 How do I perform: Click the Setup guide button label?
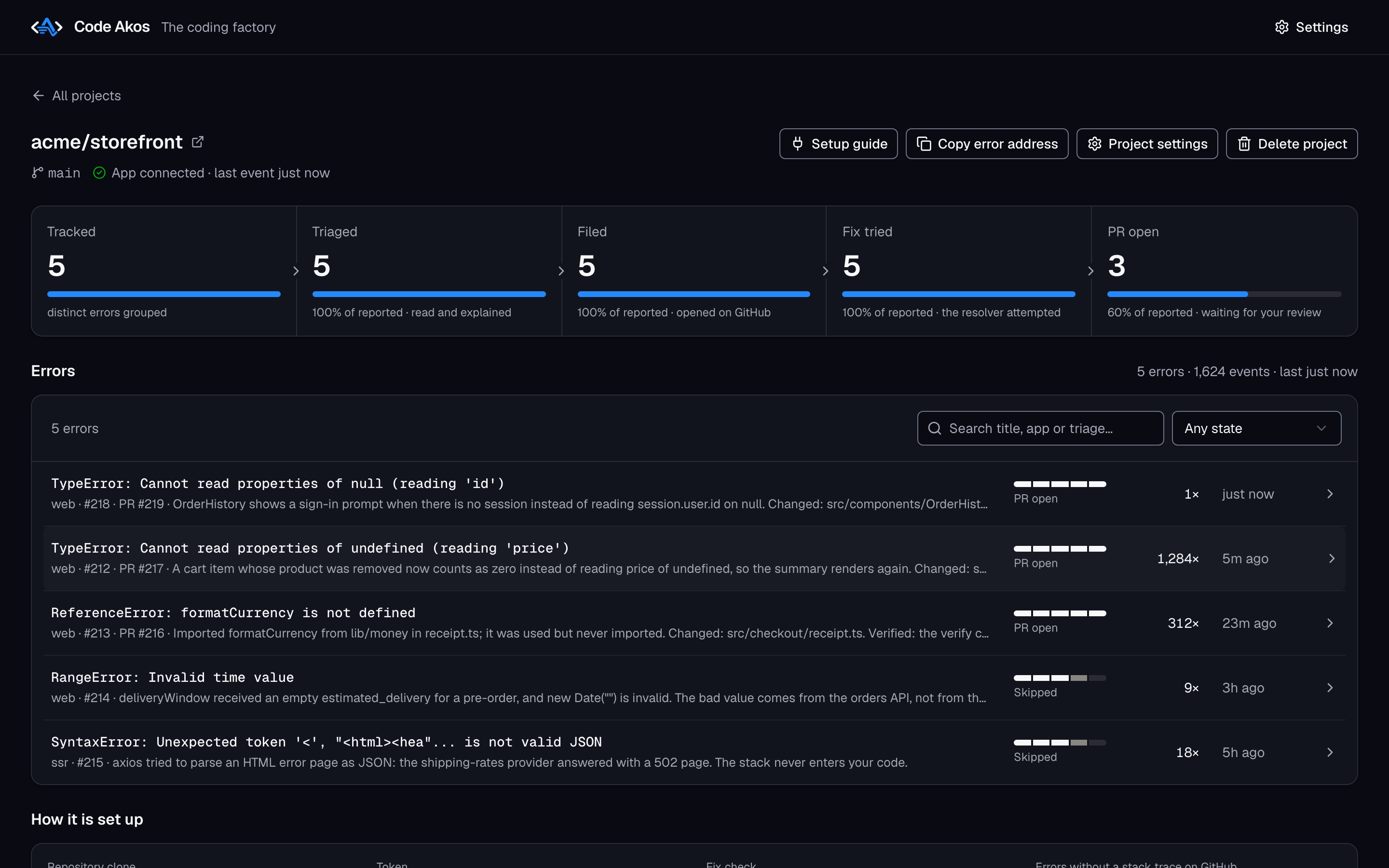849,144
